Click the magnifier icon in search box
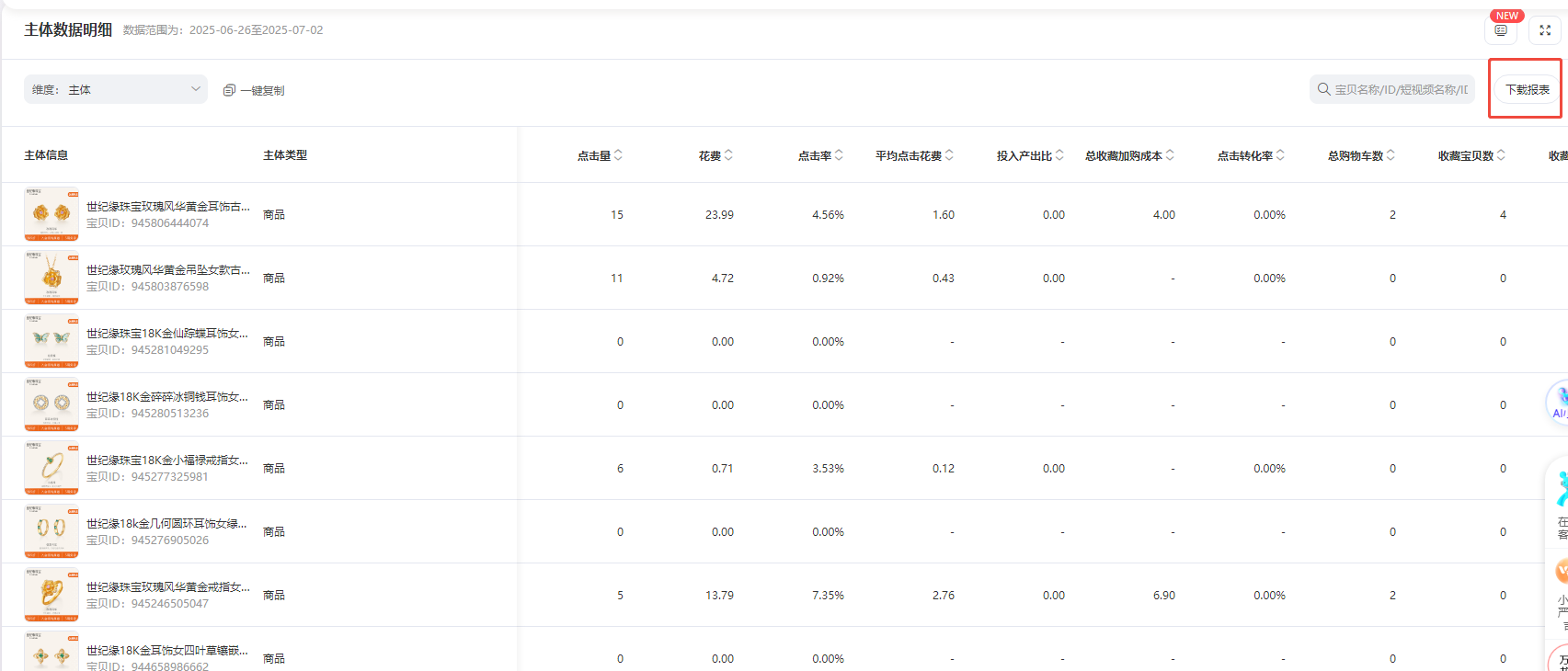 (x=1323, y=89)
